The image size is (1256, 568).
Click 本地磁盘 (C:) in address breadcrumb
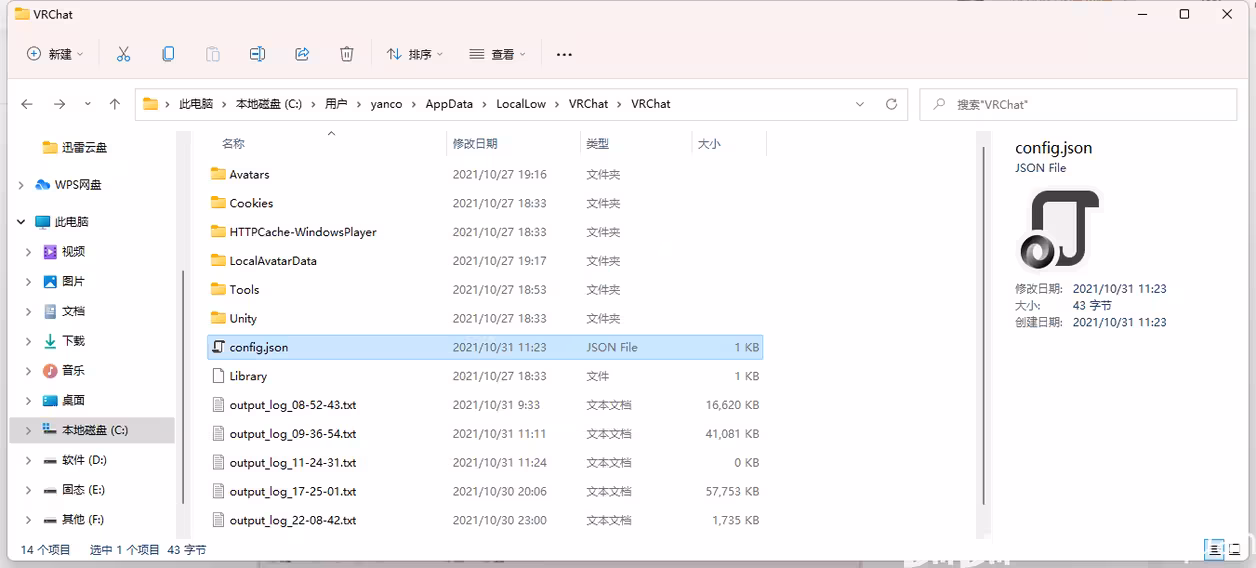click(268, 104)
